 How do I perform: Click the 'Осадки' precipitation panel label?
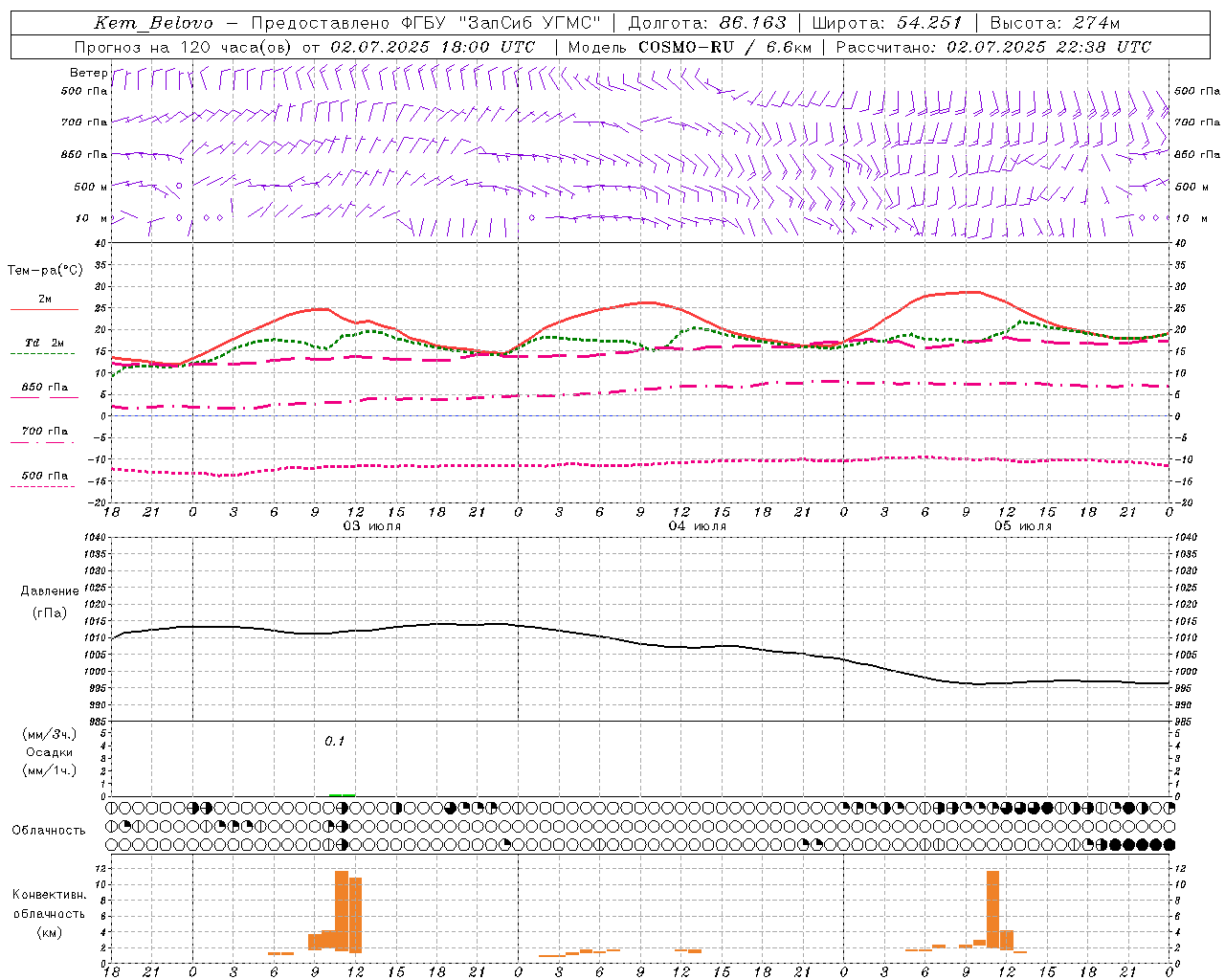point(49,752)
